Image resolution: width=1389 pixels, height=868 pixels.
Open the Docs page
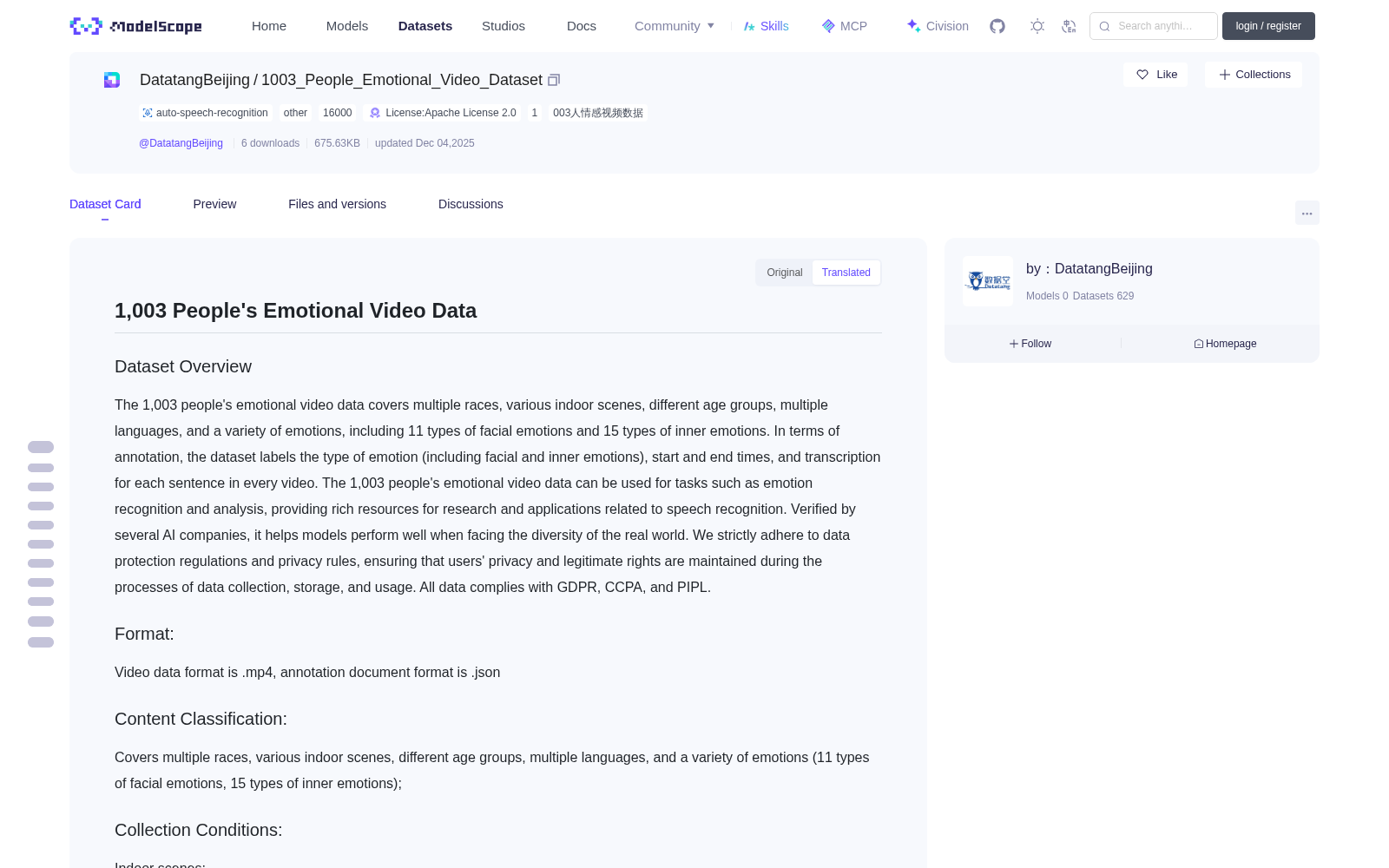pyautogui.click(x=582, y=26)
